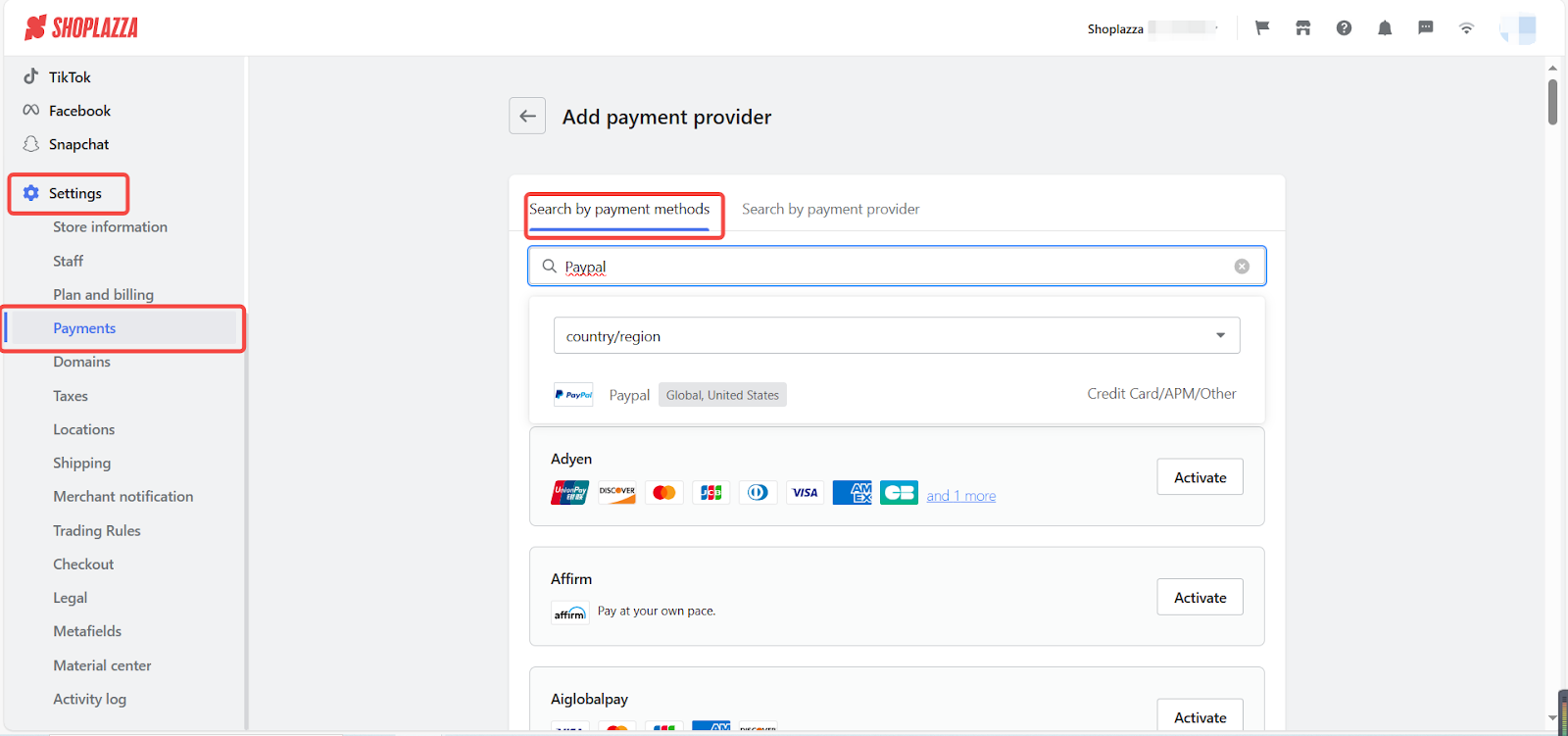Click the scrollbar up arrow
The width and height of the screenshot is (1568, 736).
[x=1552, y=68]
